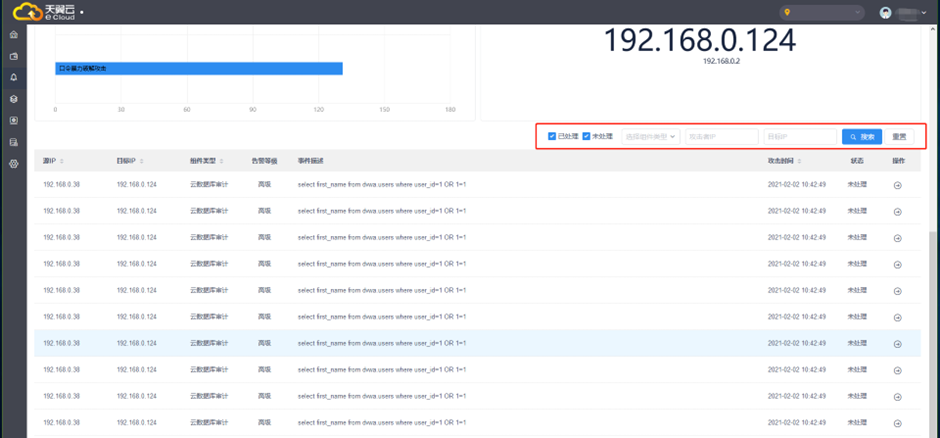Click the 重置 reset button
Viewport: 940px width, 438px height.
pos(899,136)
